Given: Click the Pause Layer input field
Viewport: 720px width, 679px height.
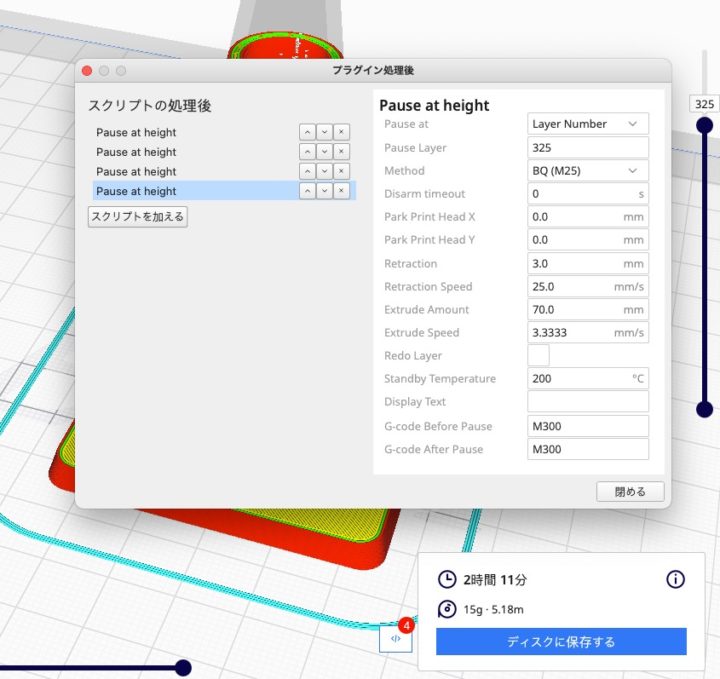Looking at the screenshot, I should click(587, 148).
